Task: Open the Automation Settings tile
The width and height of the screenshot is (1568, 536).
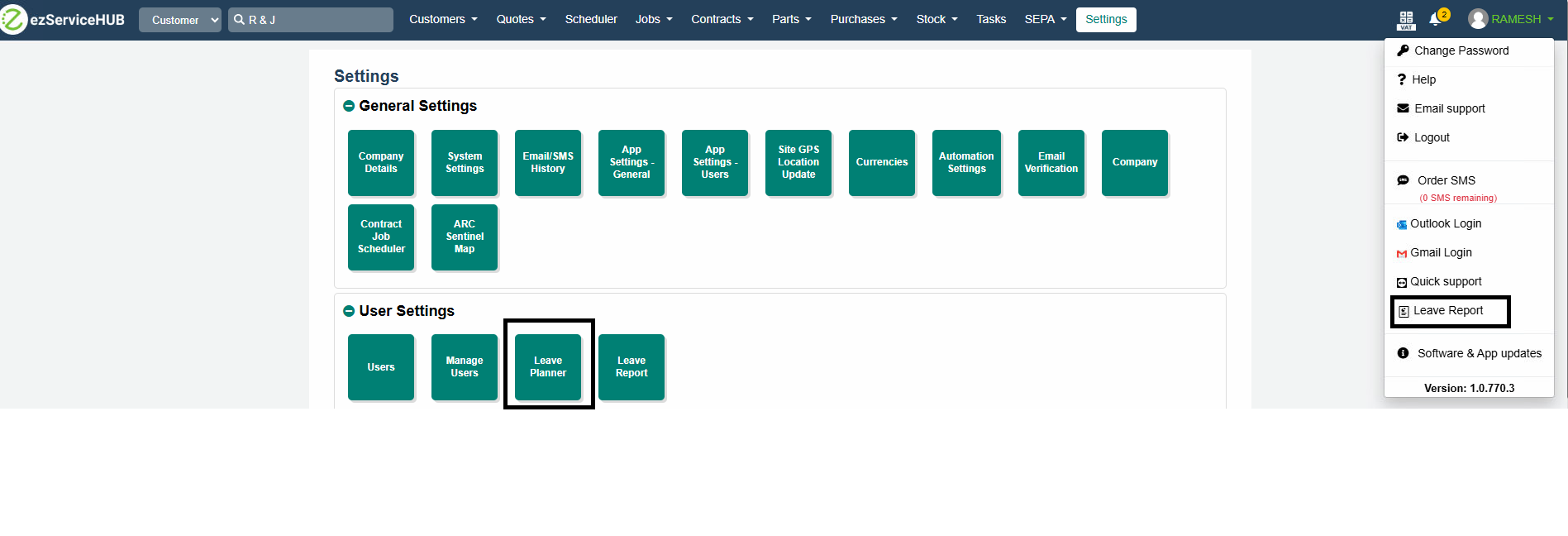Action: [x=966, y=163]
